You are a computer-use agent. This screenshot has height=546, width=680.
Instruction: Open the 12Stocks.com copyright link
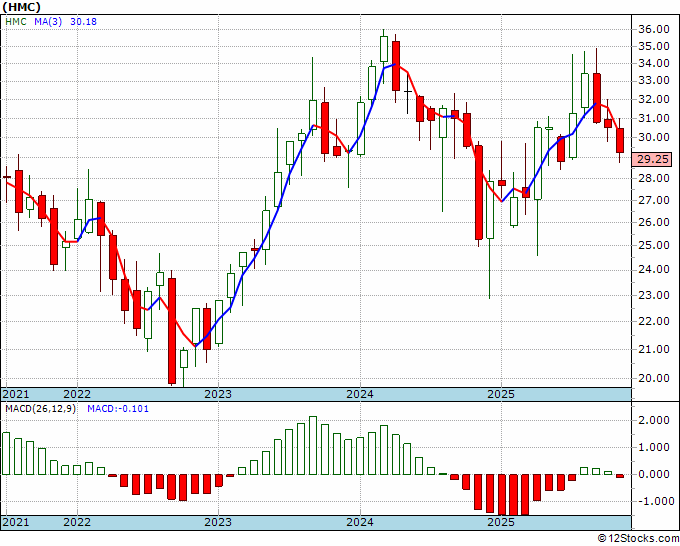(638, 539)
